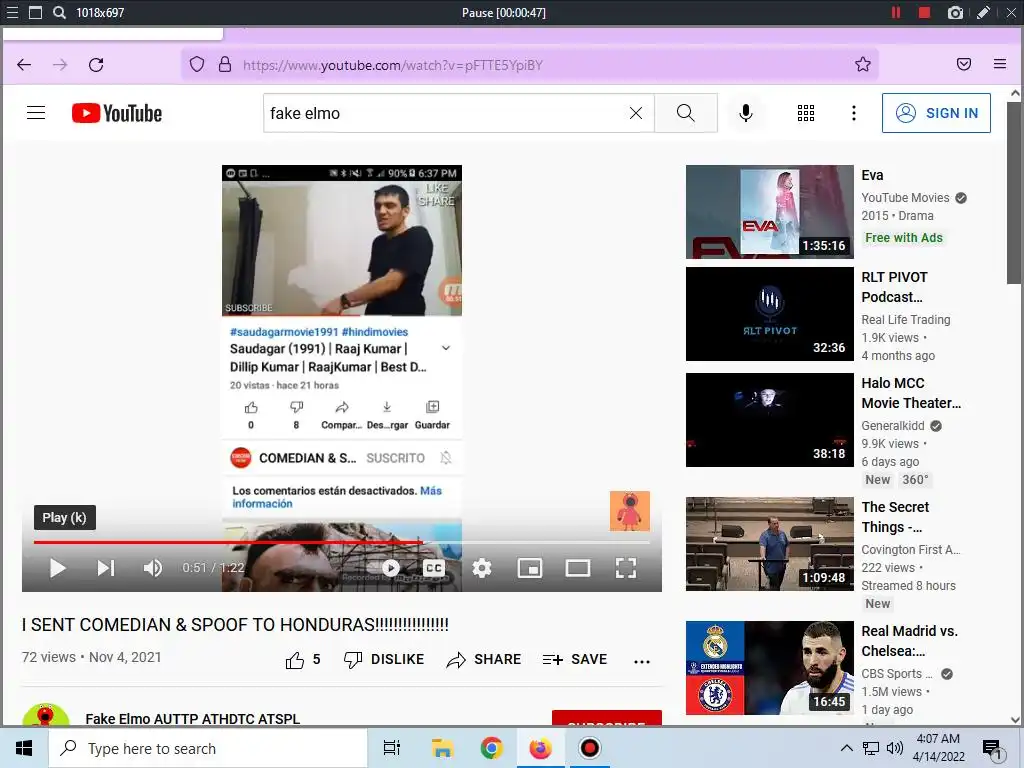This screenshot has width=1024, height=768.
Task: Switch to theater mode
Action: coord(578,568)
